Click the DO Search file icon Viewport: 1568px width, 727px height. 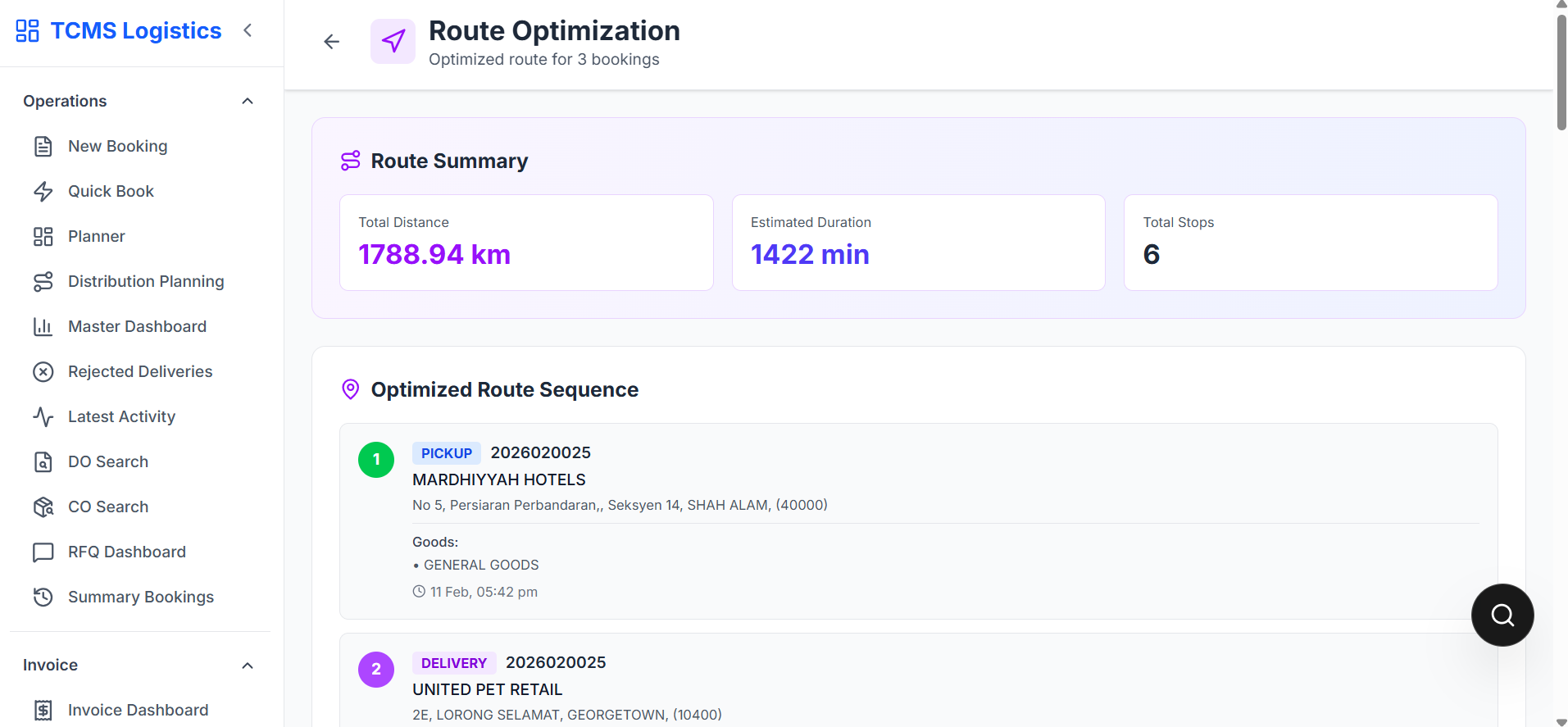(43, 462)
